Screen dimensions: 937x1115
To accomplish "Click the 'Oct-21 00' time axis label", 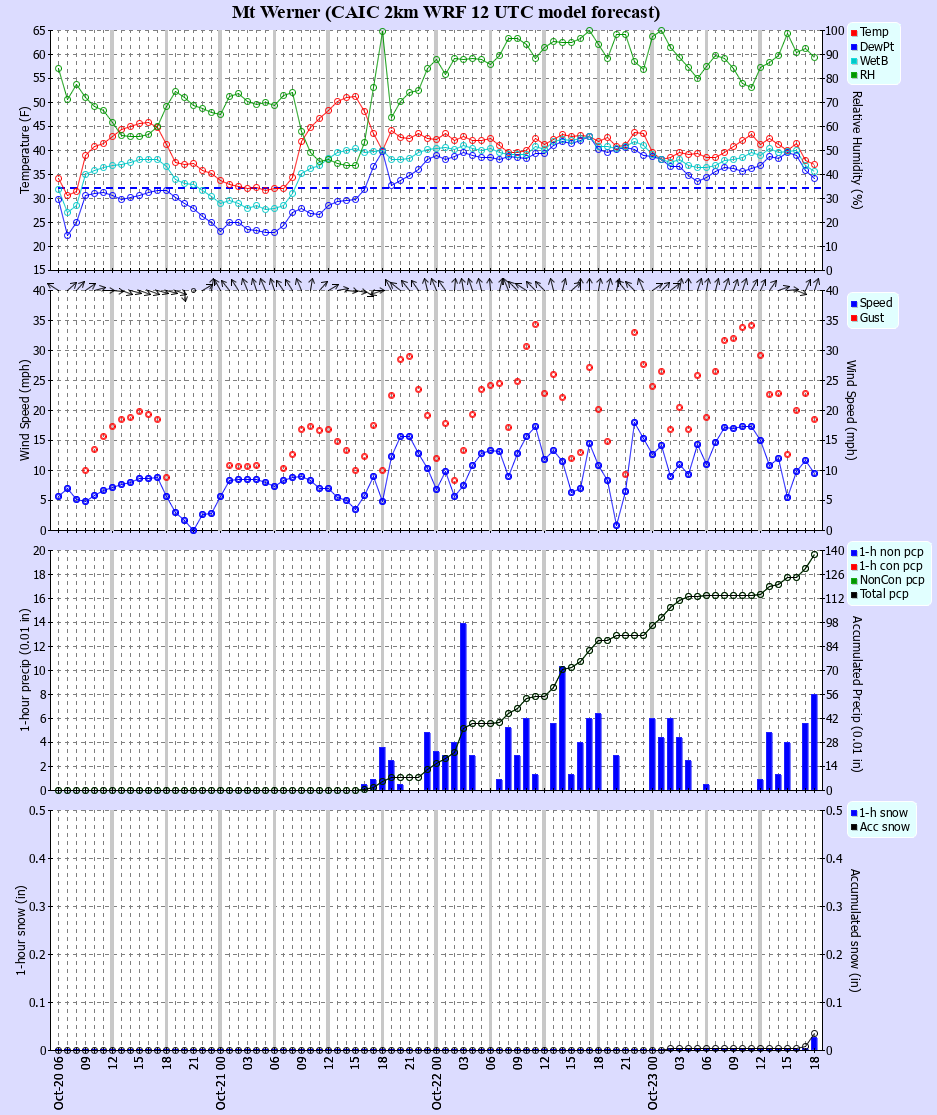I will [x=221, y=1082].
